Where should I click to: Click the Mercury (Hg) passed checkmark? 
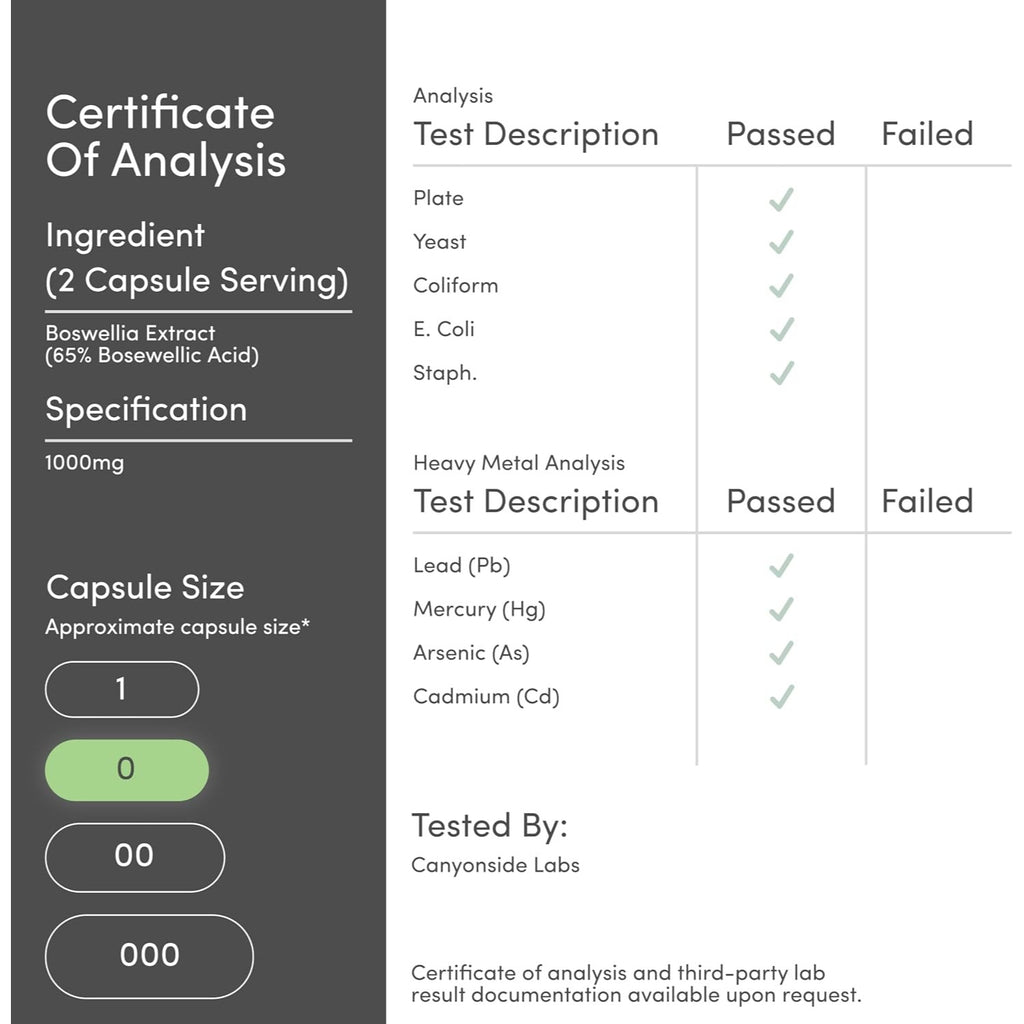pyautogui.click(x=781, y=609)
